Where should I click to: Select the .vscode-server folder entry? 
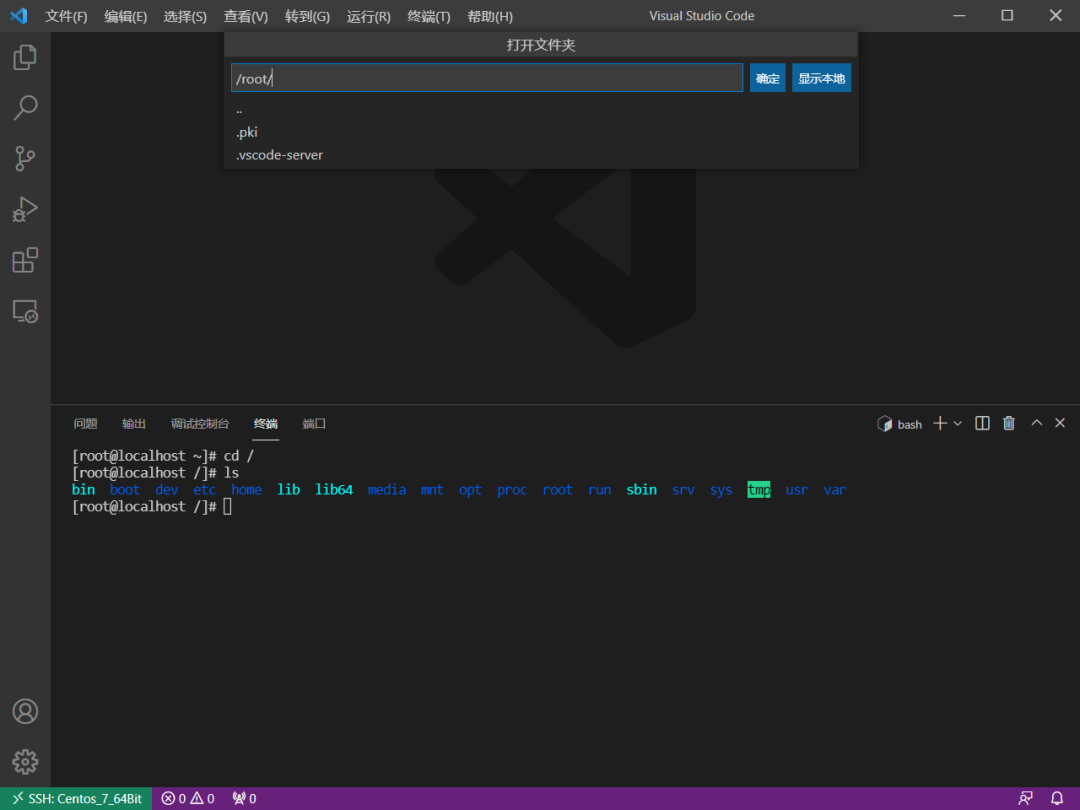[x=279, y=155]
